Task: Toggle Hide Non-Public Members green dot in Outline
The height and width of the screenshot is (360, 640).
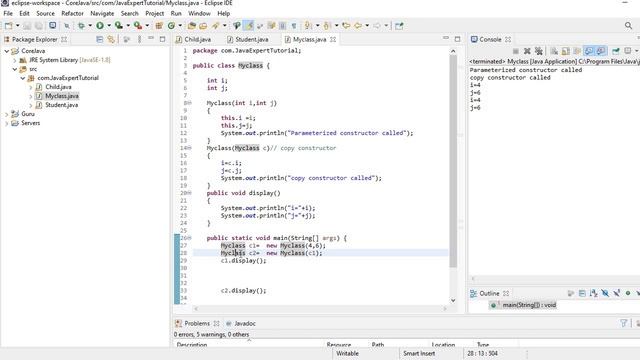Action: click(628, 293)
